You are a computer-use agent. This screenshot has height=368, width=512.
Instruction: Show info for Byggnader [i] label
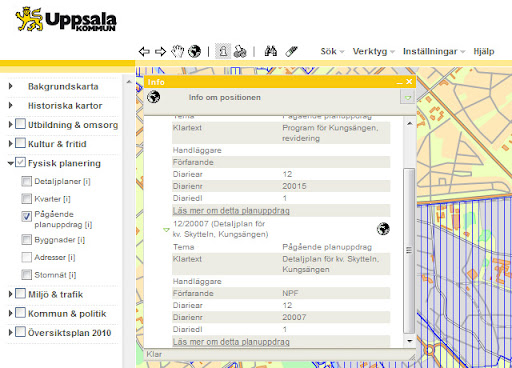coord(60,240)
